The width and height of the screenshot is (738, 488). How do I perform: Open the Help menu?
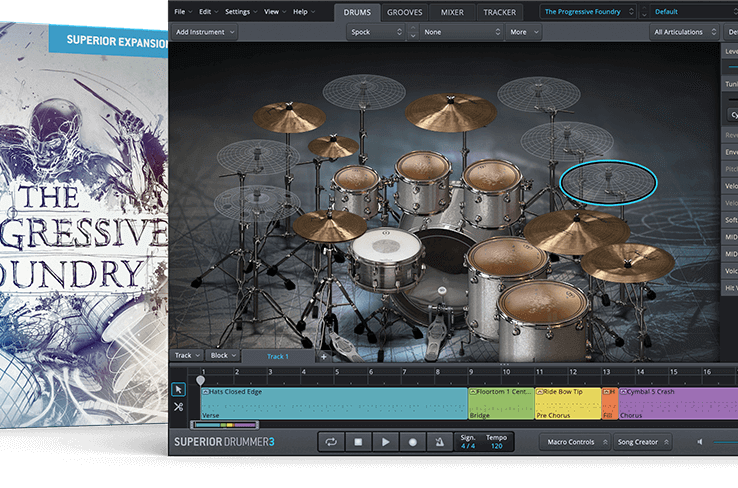click(x=304, y=12)
